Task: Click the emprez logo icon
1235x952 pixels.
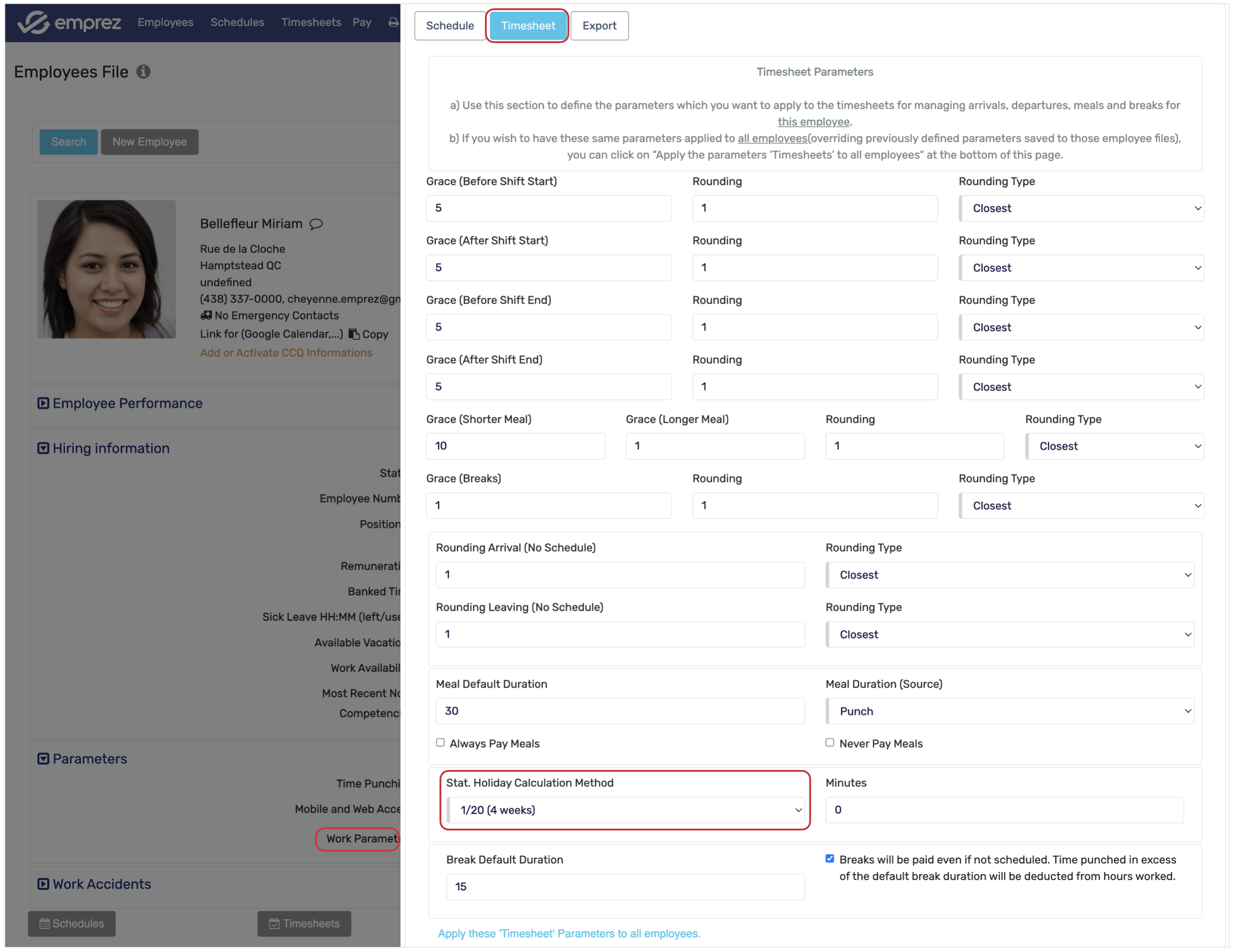Action: tap(33, 22)
